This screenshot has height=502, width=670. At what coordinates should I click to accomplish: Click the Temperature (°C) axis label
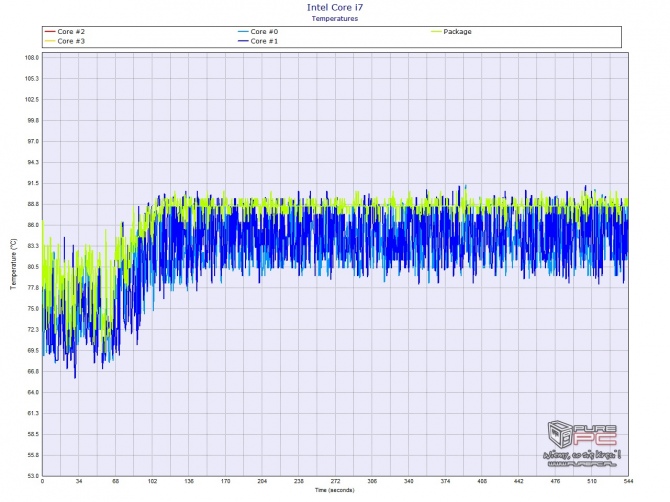(x=14, y=264)
